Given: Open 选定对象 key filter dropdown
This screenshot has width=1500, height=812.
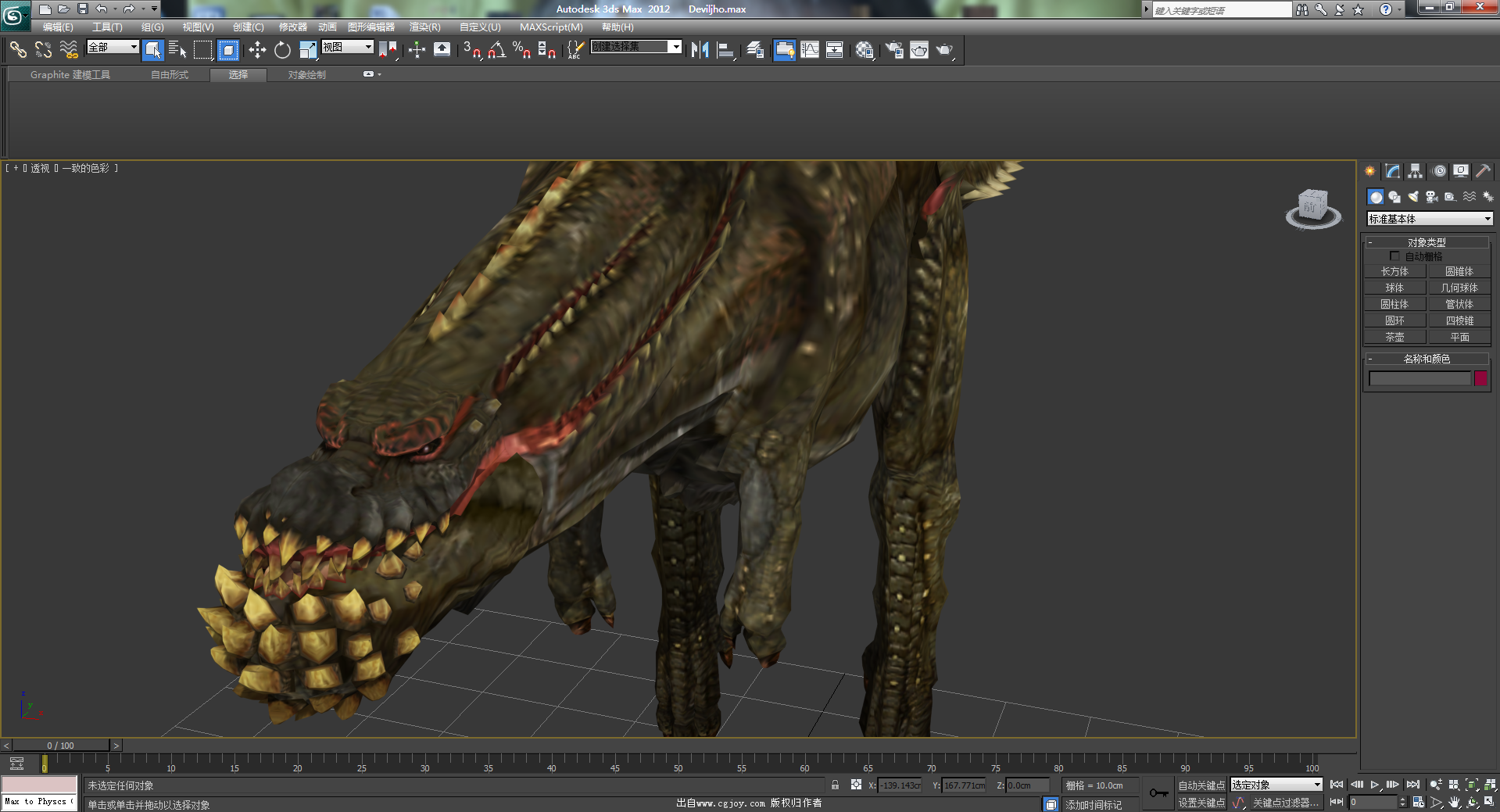Looking at the screenshot, I should click(x=1276, y=785).
